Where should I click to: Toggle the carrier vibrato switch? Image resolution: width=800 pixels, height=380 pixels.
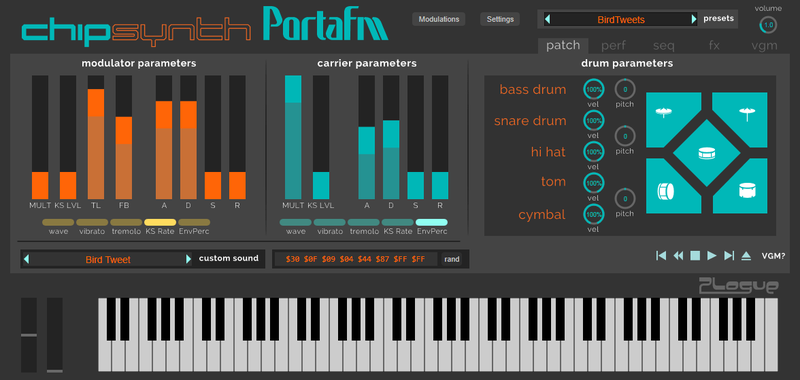click(x=330, y=222)
